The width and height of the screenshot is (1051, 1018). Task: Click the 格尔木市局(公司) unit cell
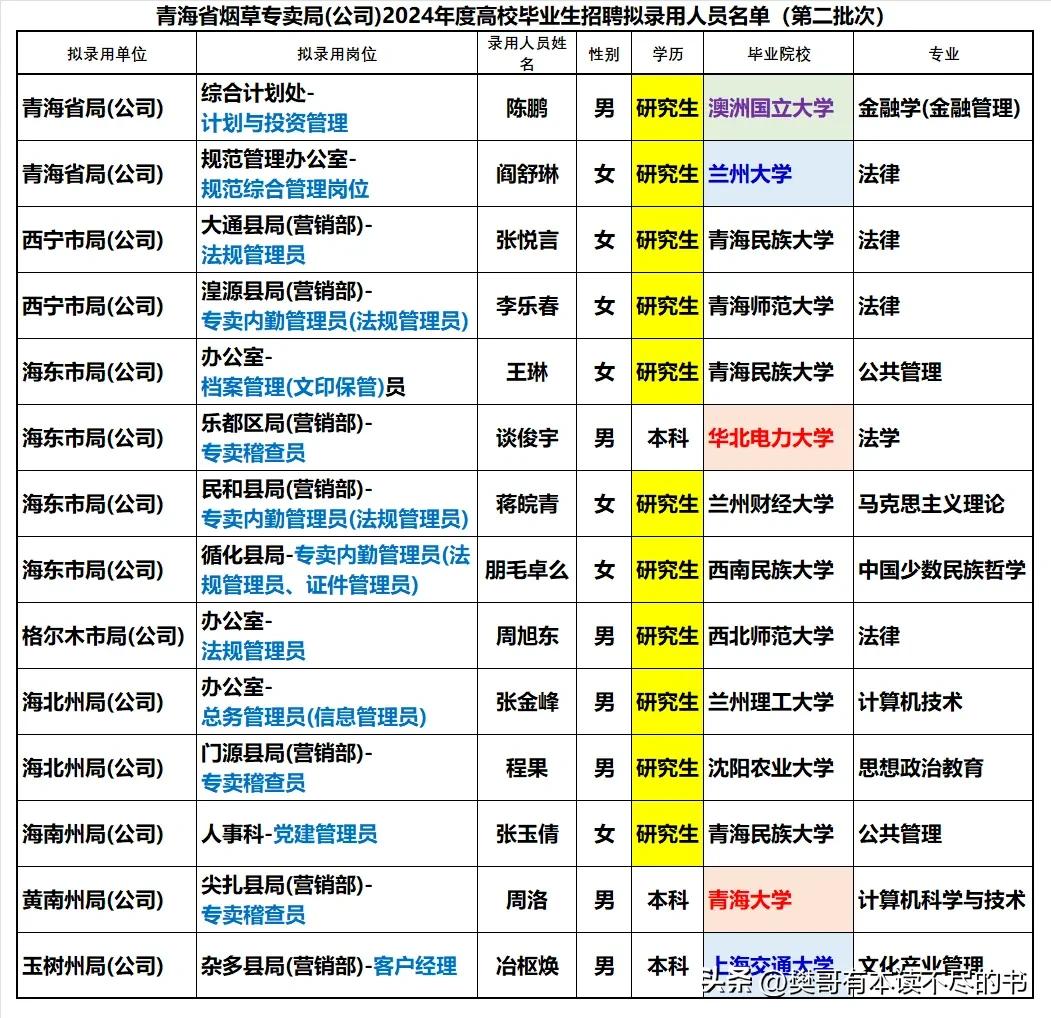(x=107, y=636)
